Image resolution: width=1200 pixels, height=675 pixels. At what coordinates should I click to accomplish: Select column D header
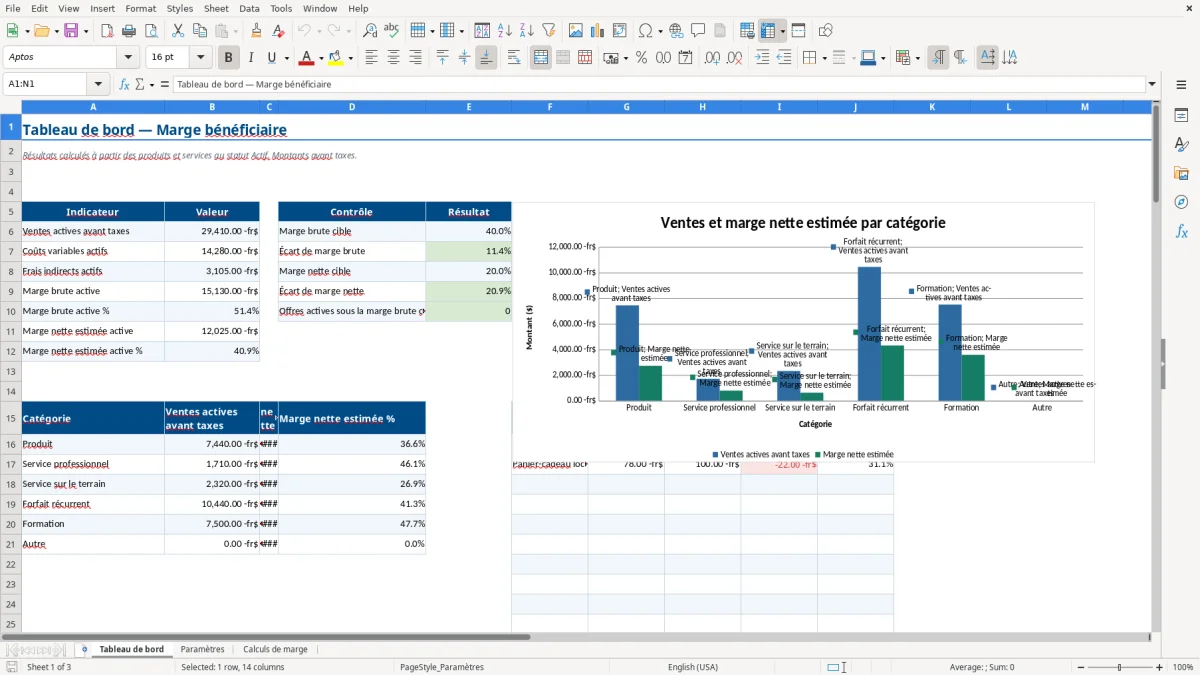(x=352, y=106)
